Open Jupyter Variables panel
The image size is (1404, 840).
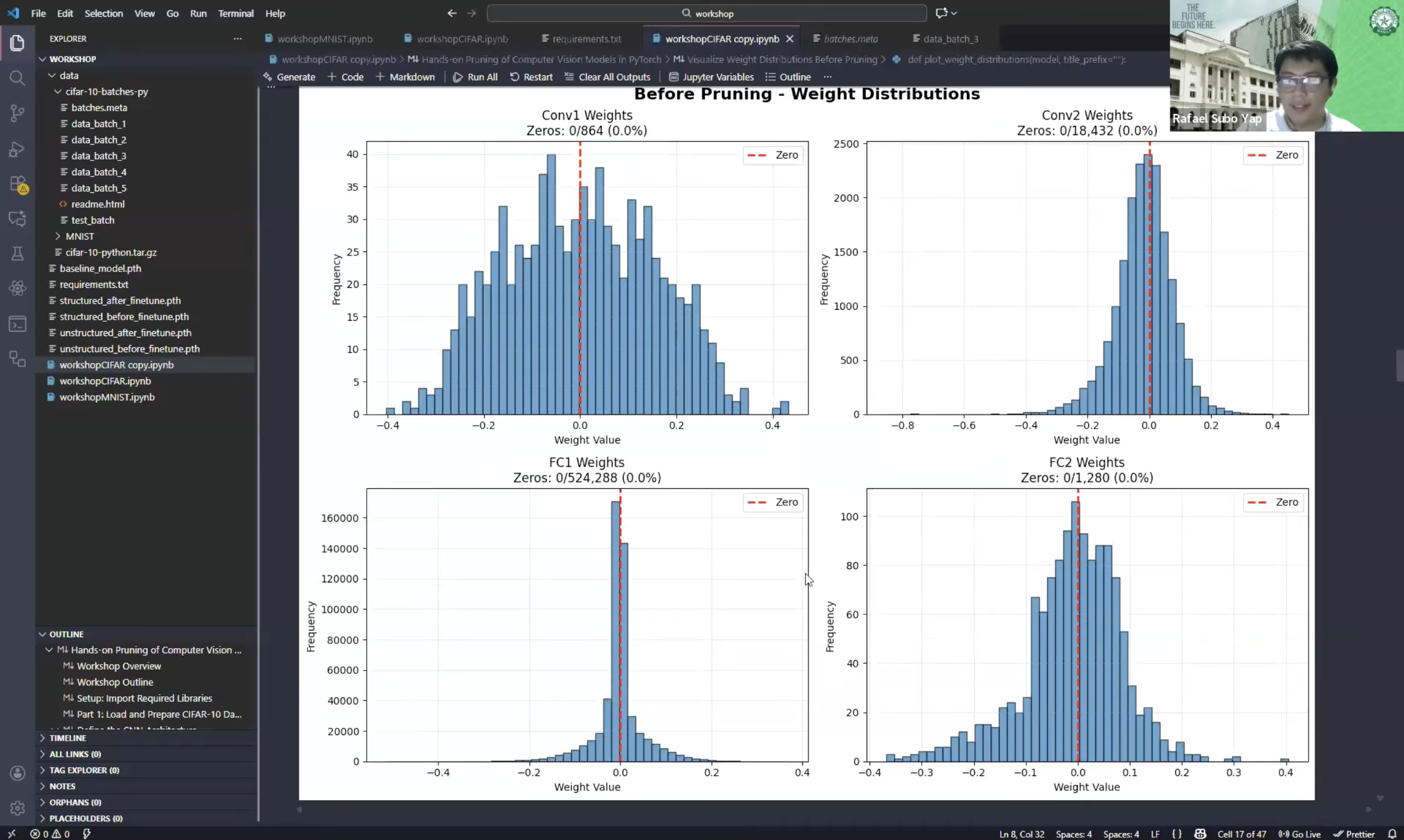(712, 77)
